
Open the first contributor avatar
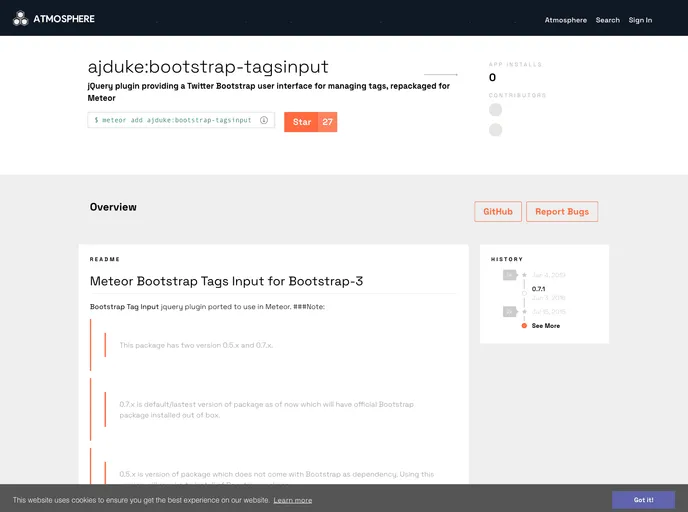tap(495, 110)
